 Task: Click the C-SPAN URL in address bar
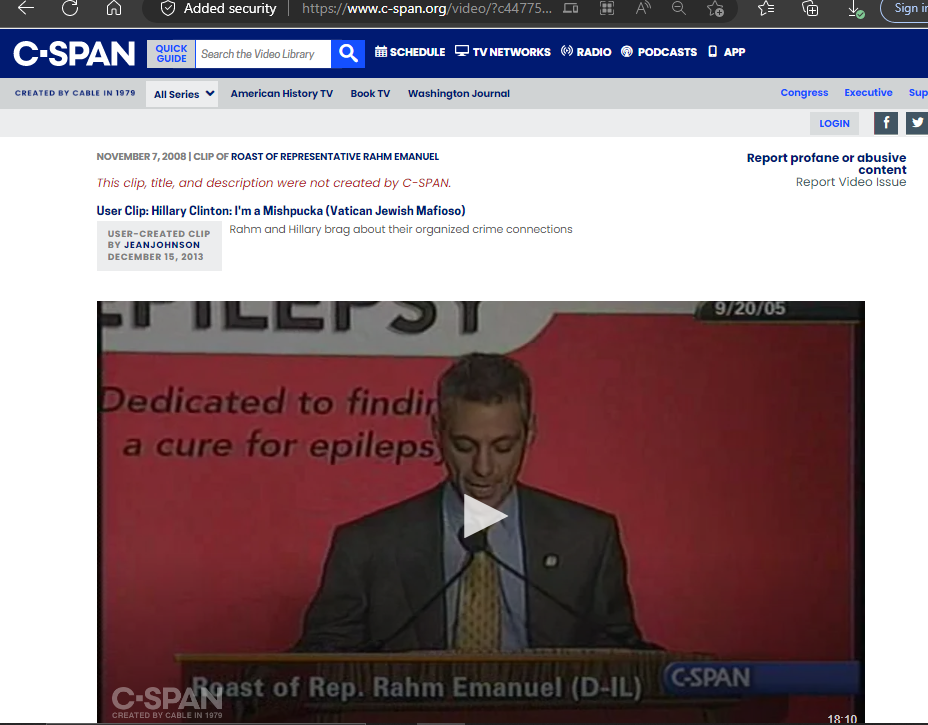coord(427,8)
